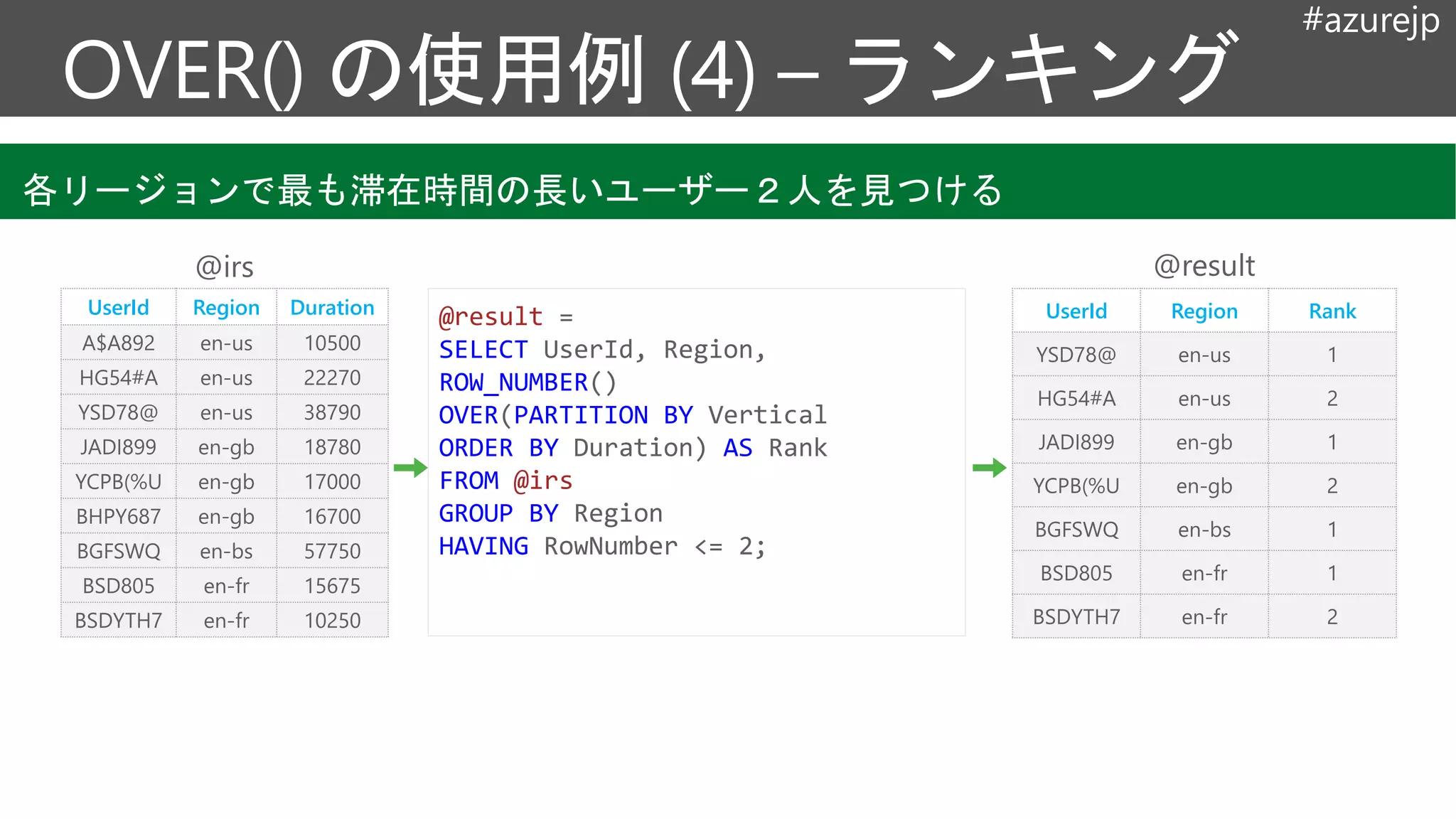Click the 'Region' header in the @result table
The width and height of the screenshot is (1456, 819).
coord(1204,311)
